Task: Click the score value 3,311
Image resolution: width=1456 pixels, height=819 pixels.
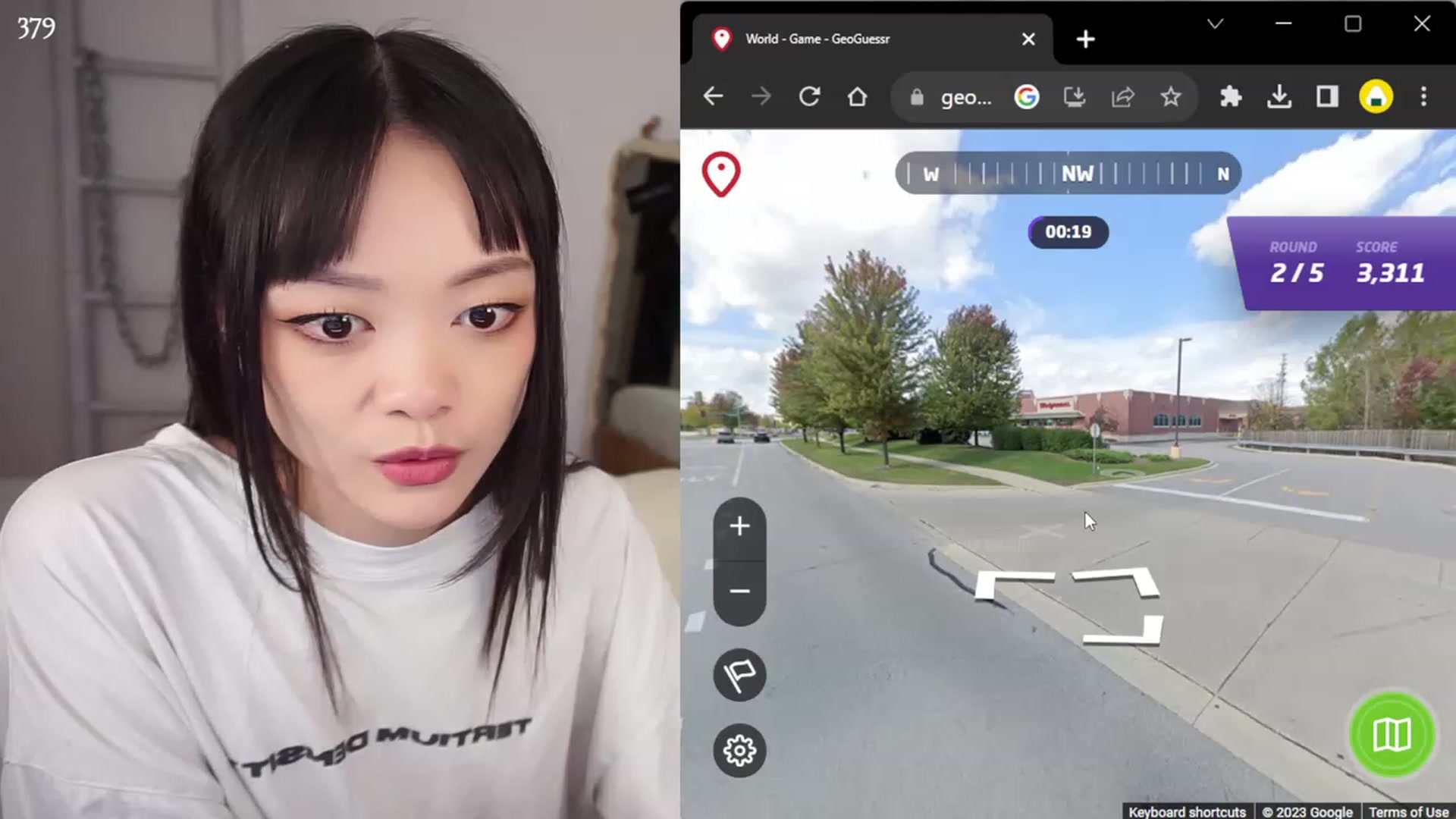Action: coord(1391,273)
